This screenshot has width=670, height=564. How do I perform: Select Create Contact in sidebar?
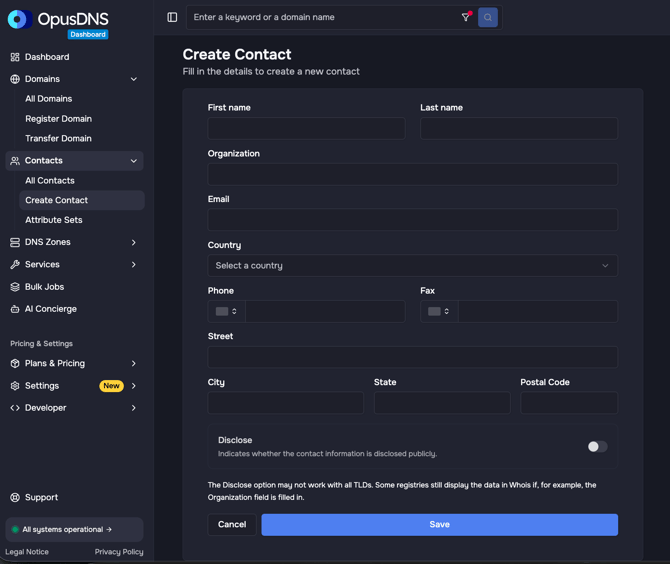(82, 200)
